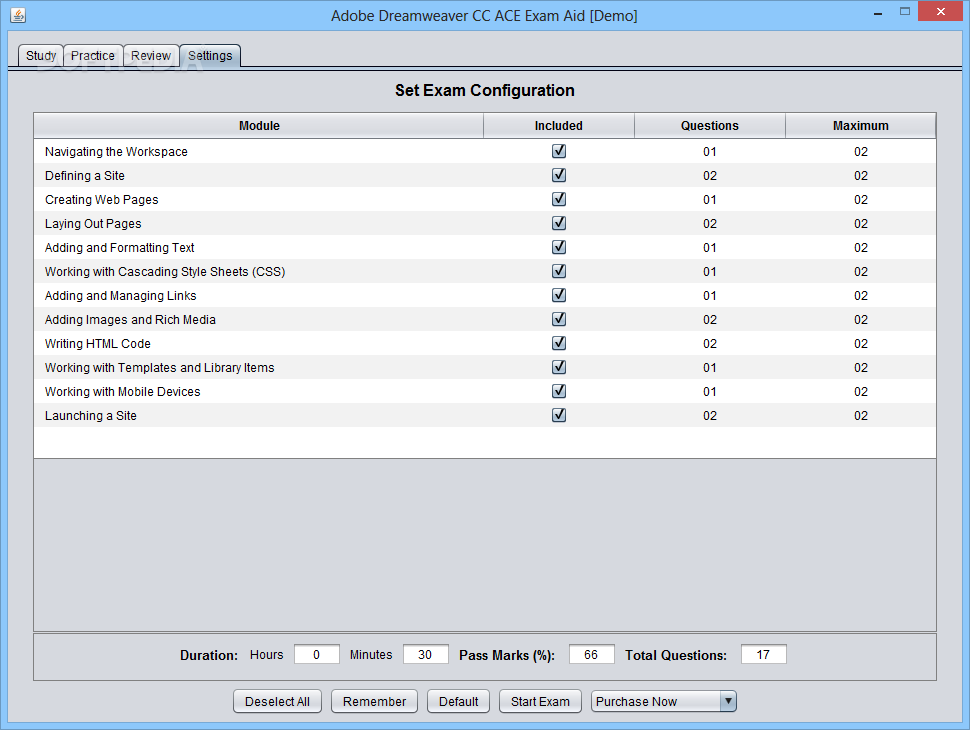
Task: Select Questions cell for Writing HTML Code
Action: point(710,343)
